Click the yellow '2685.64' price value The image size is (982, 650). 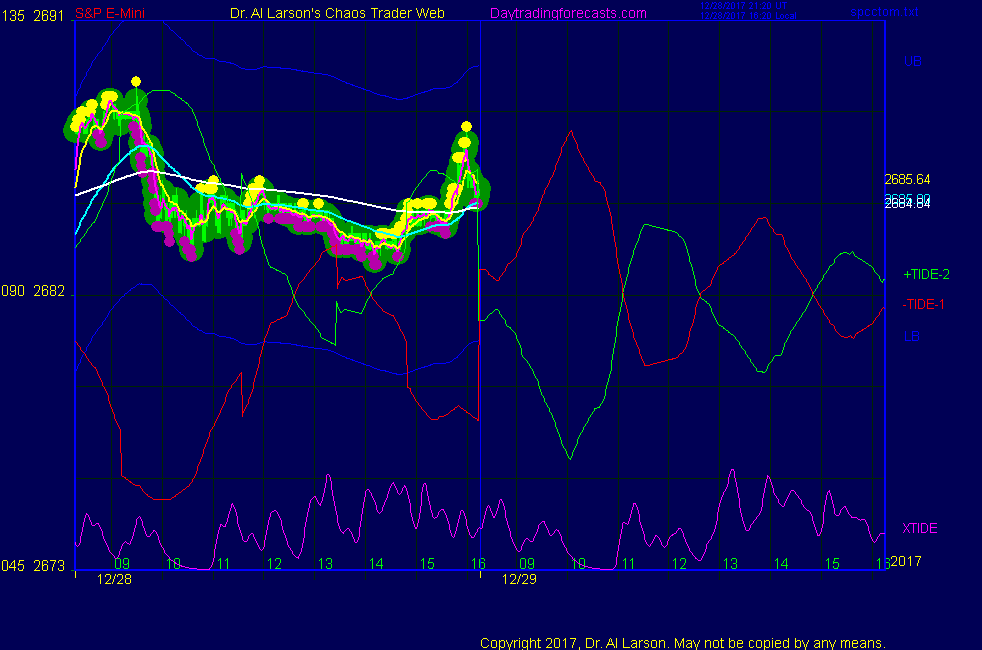[x=907, y=180]
